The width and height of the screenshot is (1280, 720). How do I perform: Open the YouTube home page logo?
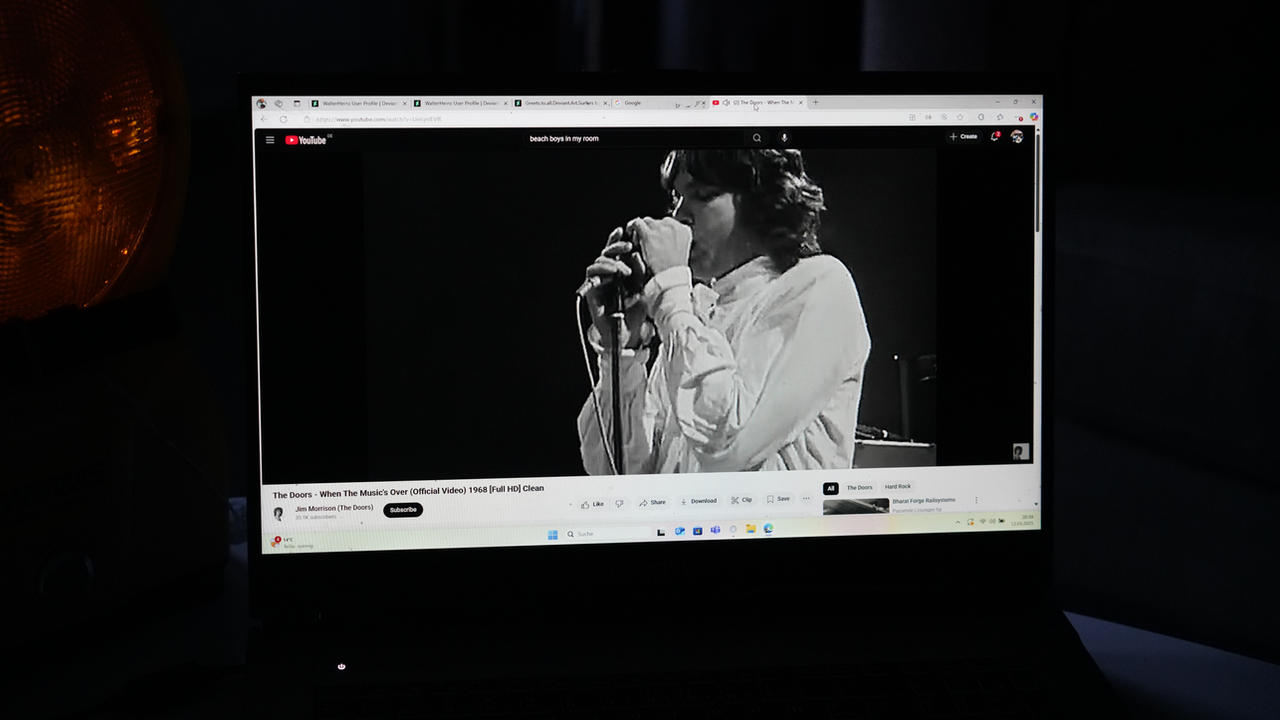[x=305, y=139]
